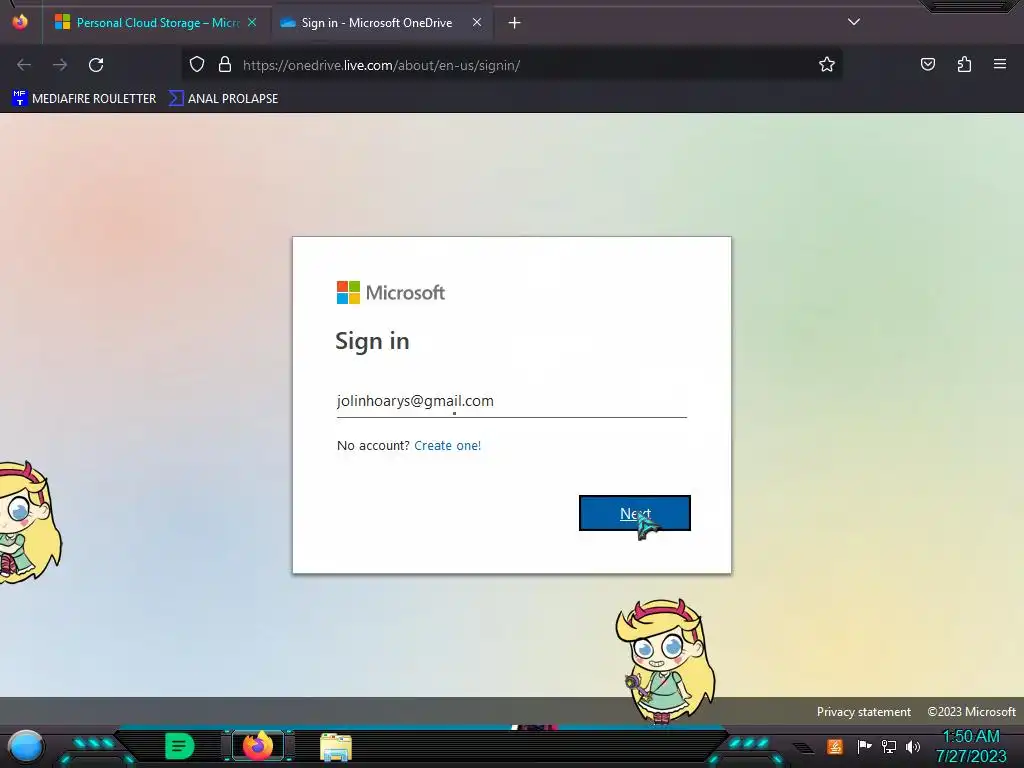
Task: Select the Sign in - Microsoft OneDrive tab
Action: tap(382, 23)
